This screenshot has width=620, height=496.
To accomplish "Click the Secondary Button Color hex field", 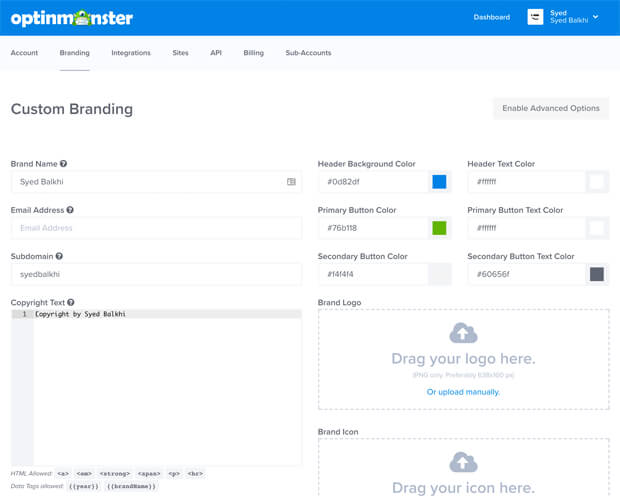I will [x=373, y=274].
